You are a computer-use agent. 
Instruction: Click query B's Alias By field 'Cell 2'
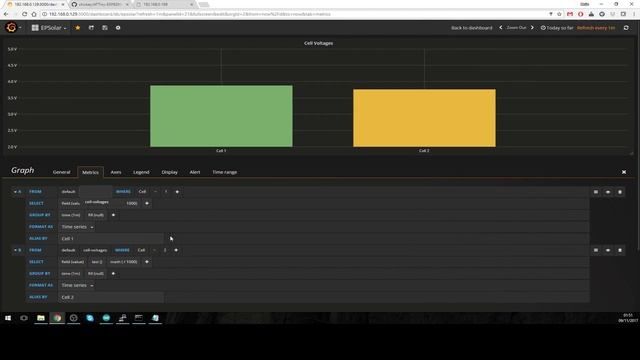click(111, 298)
